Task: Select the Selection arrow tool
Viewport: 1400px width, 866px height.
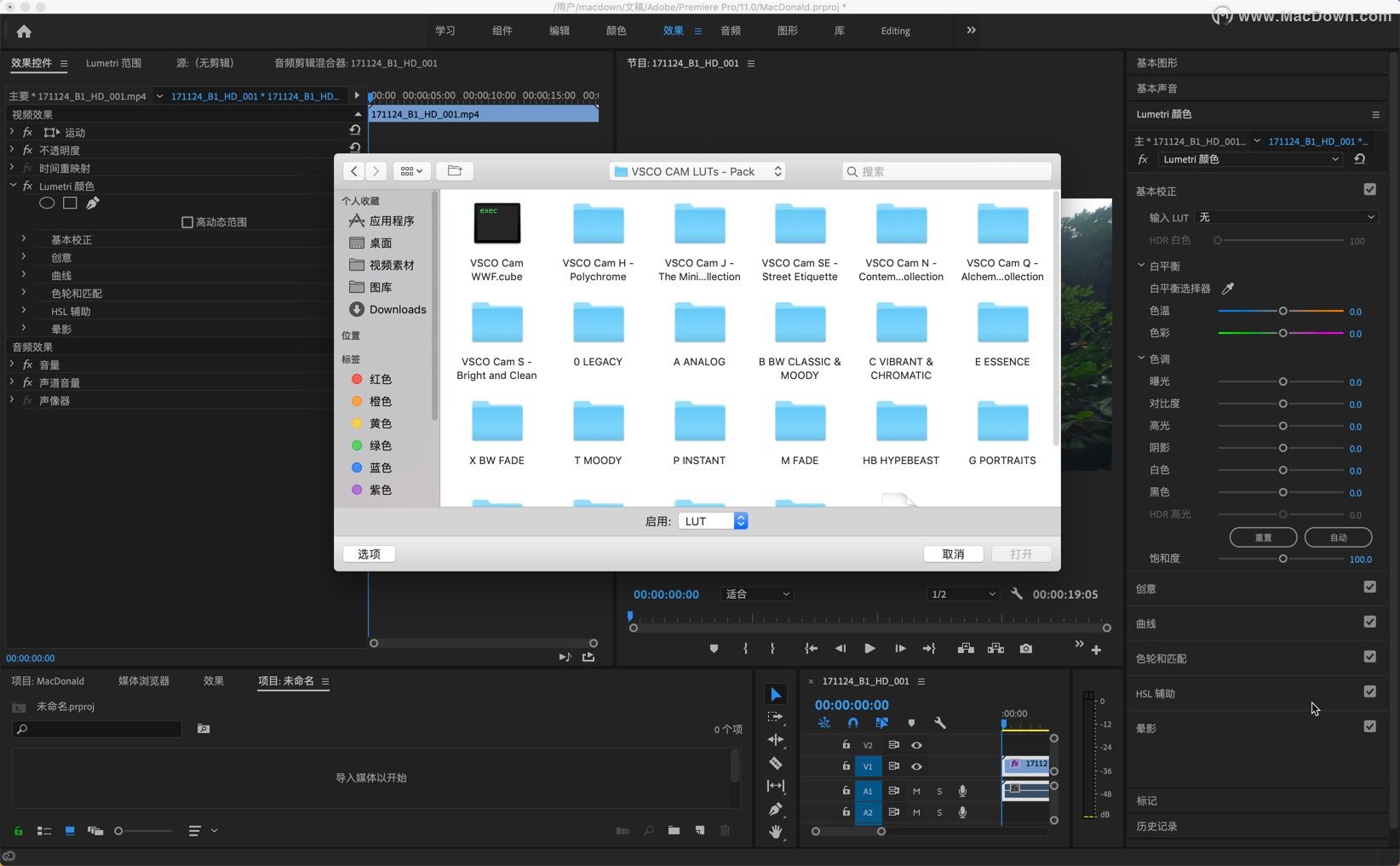Action: [776, 695]
